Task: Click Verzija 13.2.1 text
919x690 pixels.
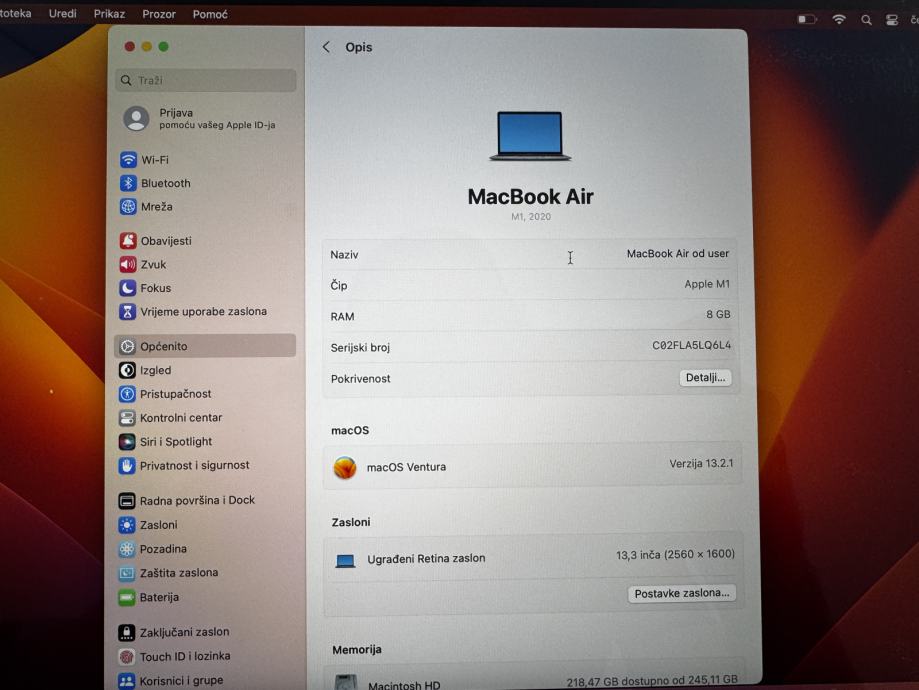Action: coord(701,464)
